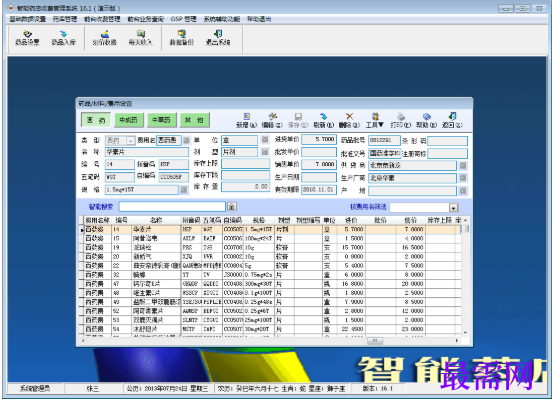
Task: Select the table row numbered 52
Action: coord(271,311)
